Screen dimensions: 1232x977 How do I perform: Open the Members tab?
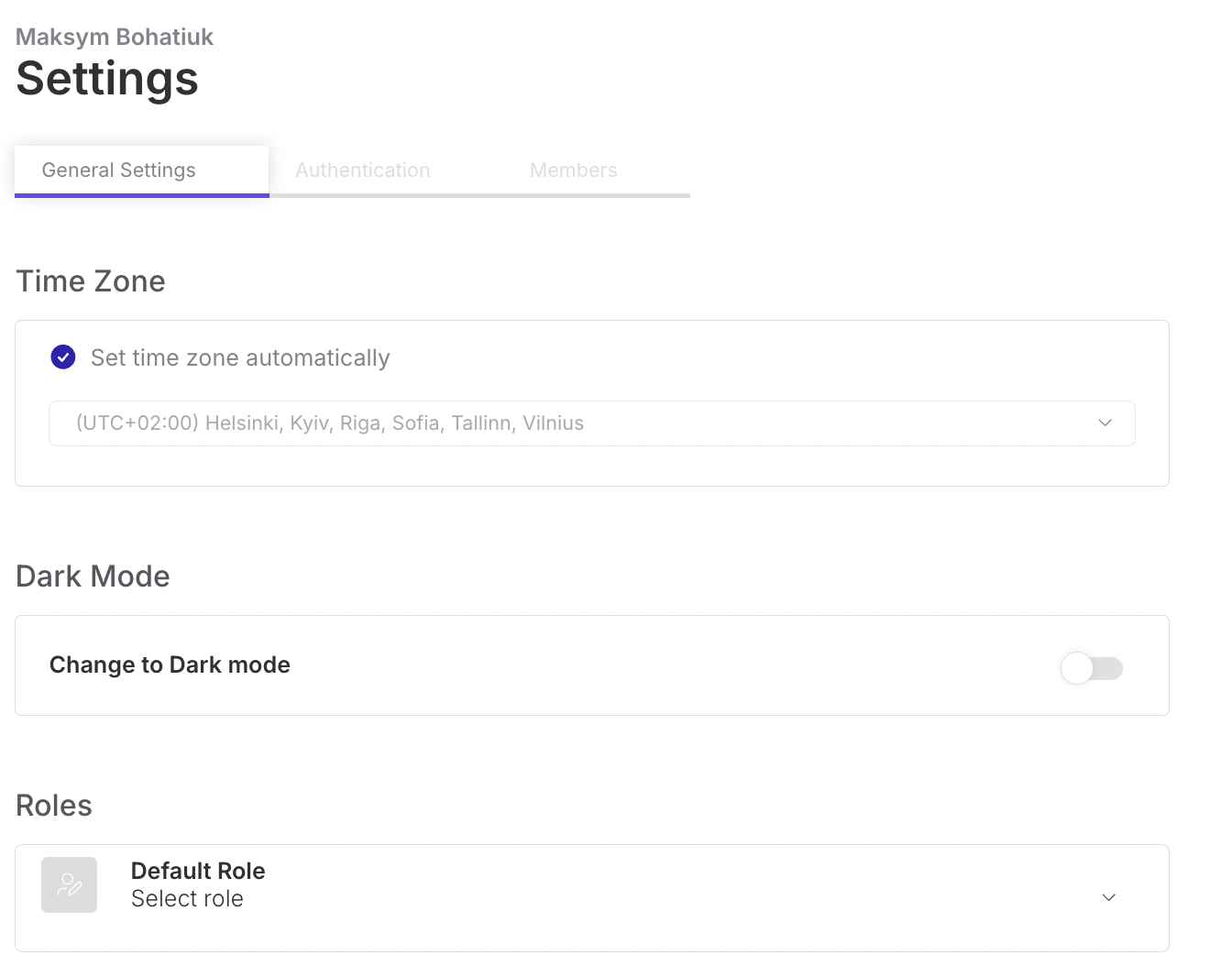[573, 170]
